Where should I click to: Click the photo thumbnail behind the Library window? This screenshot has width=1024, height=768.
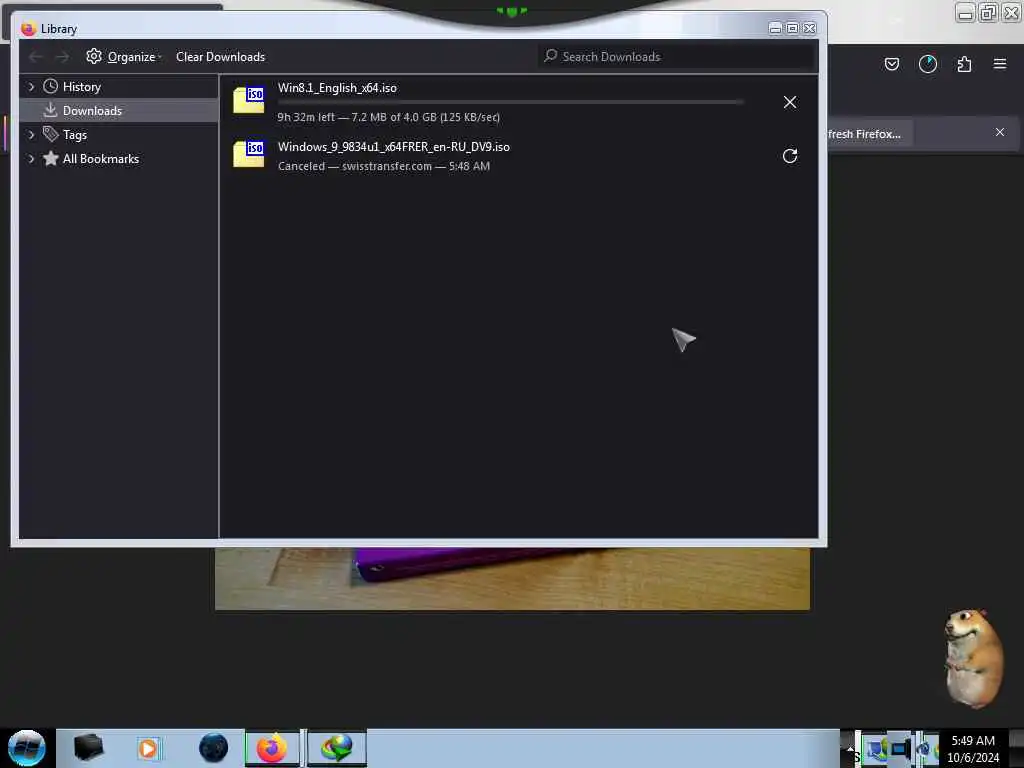(x=512, y=579)
